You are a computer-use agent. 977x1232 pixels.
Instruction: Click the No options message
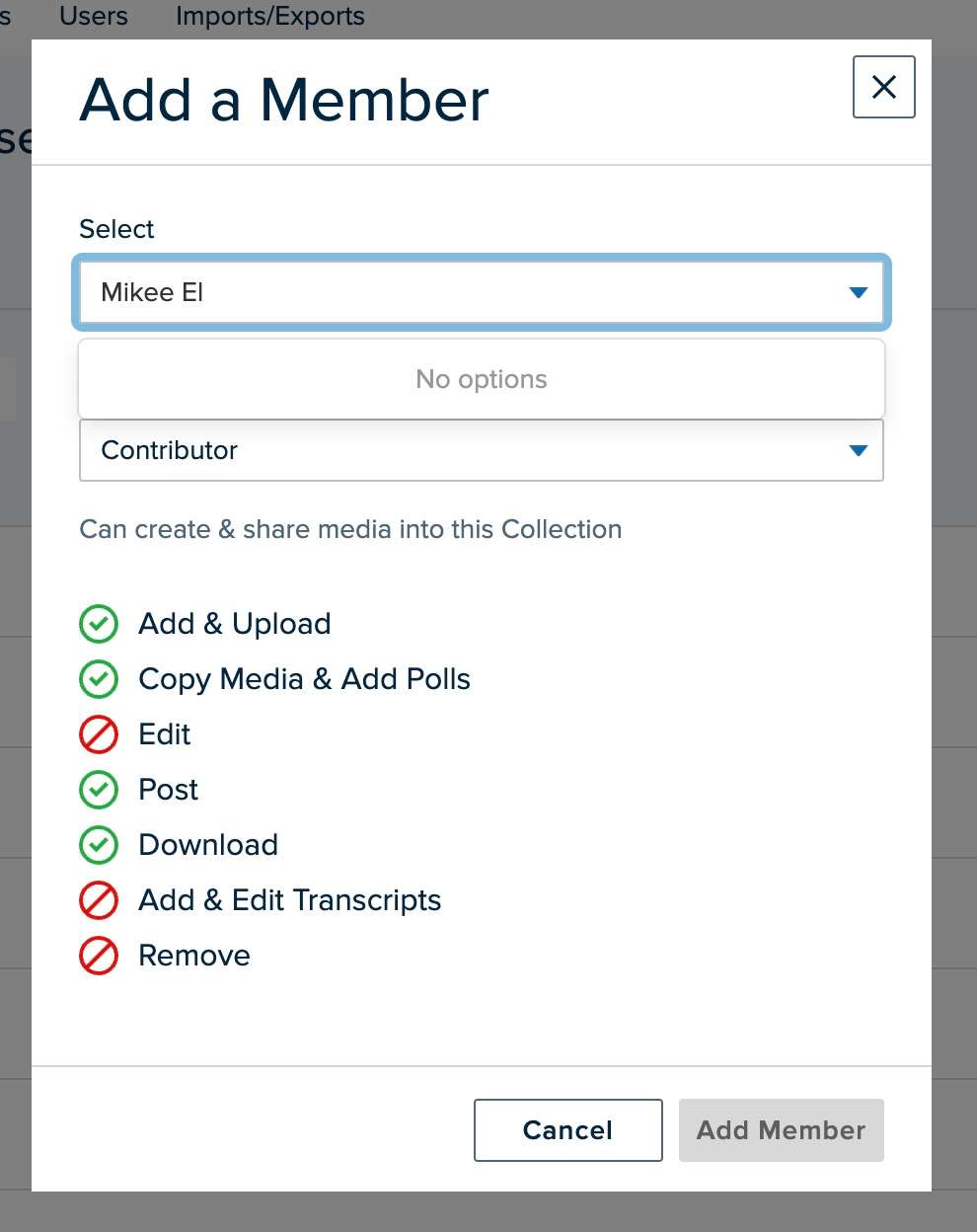(481, 379)
